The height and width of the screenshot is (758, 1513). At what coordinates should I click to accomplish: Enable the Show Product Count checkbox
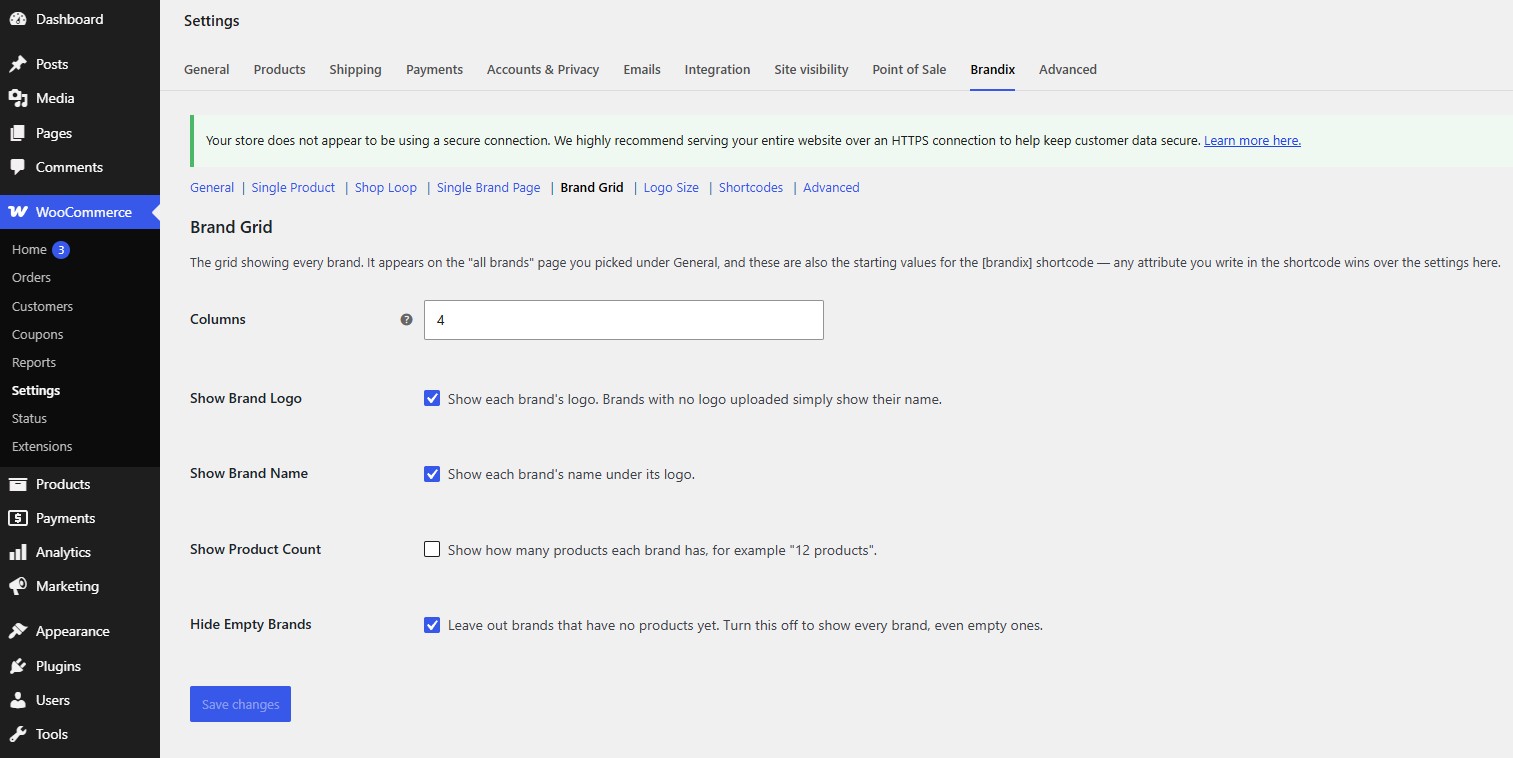click(432, 549)
